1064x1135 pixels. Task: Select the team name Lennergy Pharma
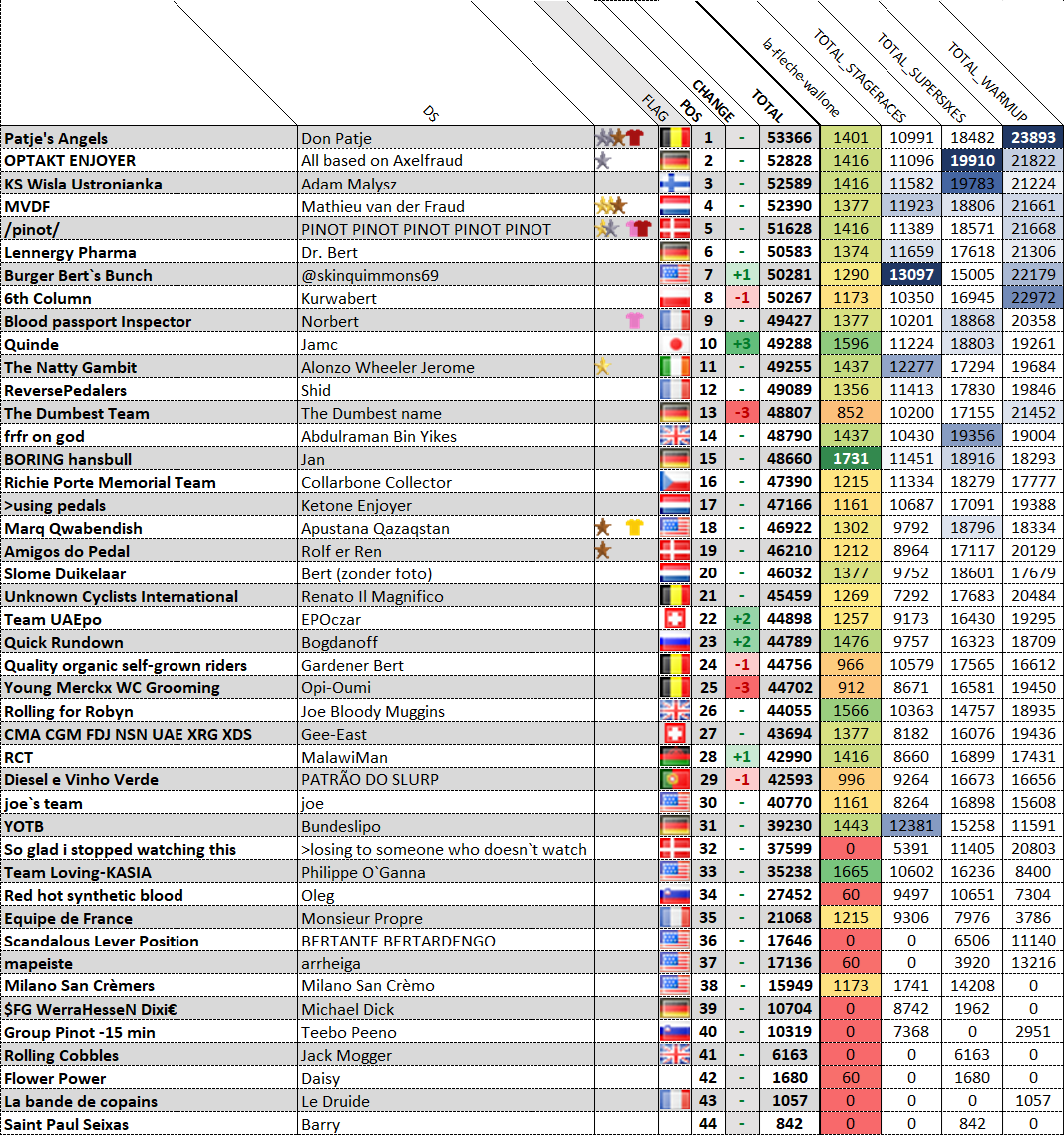click(x=70, y=252)
